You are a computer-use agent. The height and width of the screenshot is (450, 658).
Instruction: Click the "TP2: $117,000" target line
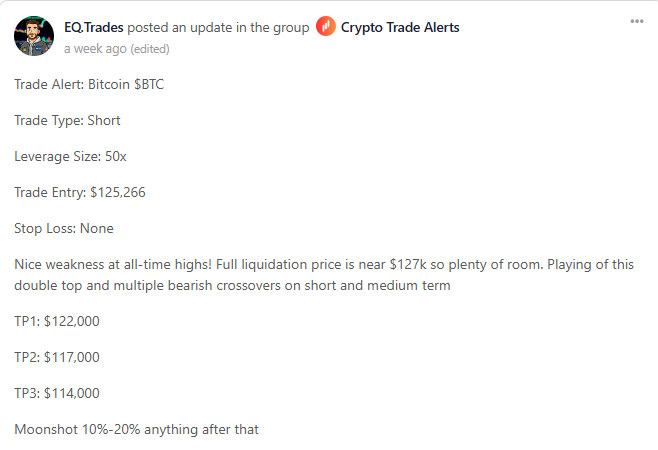tap(57, 357)
